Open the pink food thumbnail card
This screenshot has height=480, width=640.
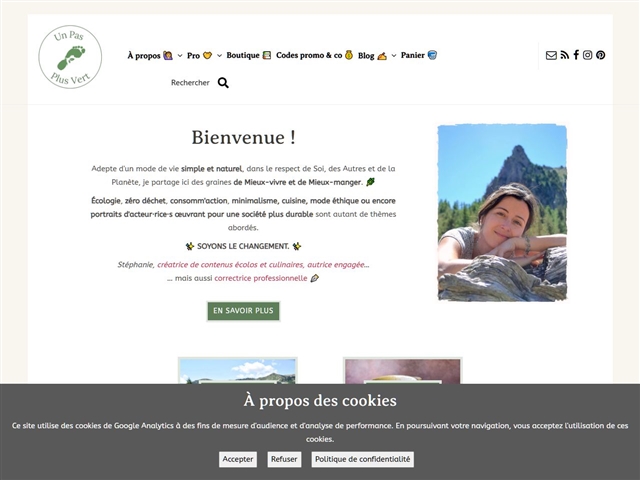tap(402, 371)
